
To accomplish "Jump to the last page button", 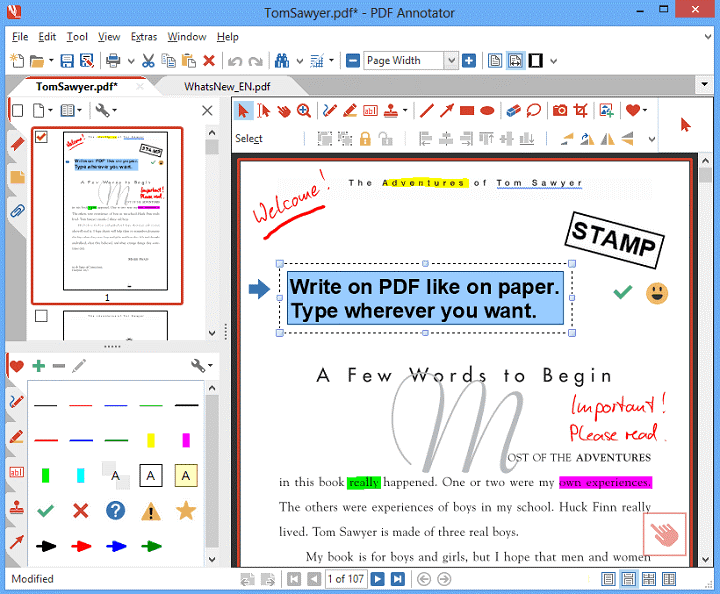I will pyautogui.click(x=398, y=579).
